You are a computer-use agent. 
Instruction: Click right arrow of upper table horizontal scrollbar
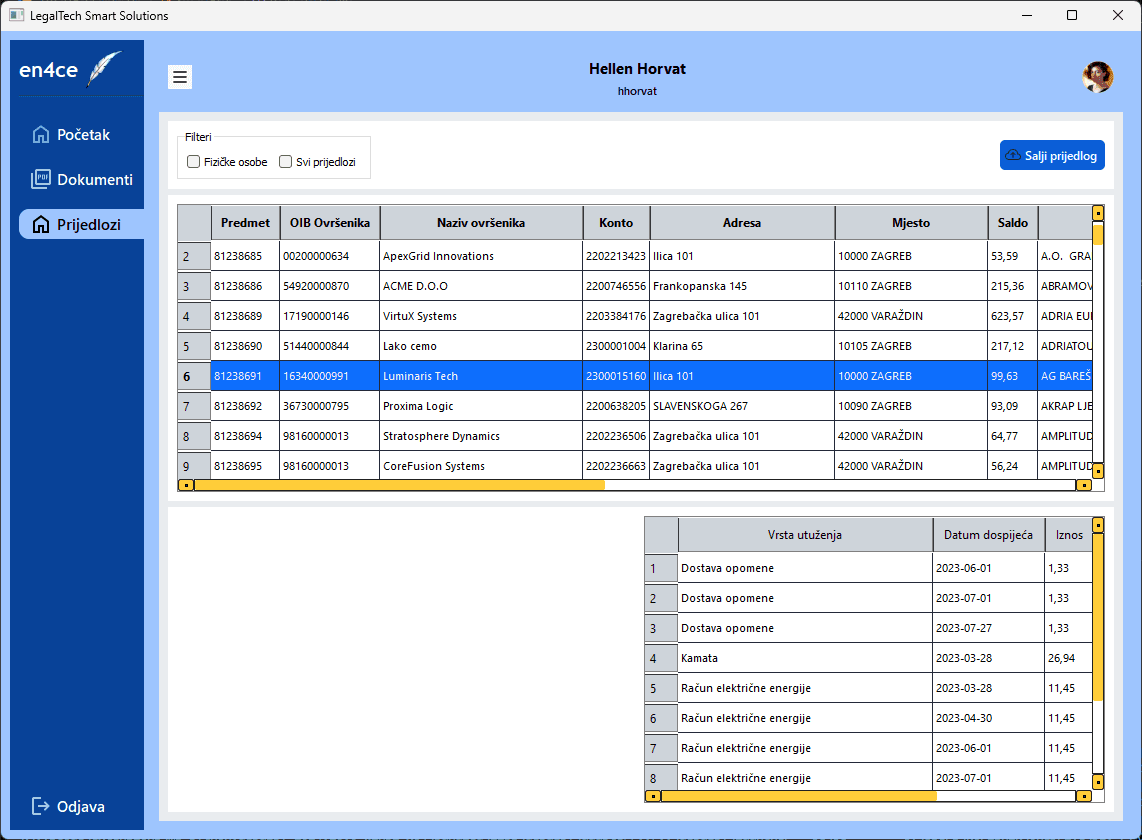click(1083, 485)
